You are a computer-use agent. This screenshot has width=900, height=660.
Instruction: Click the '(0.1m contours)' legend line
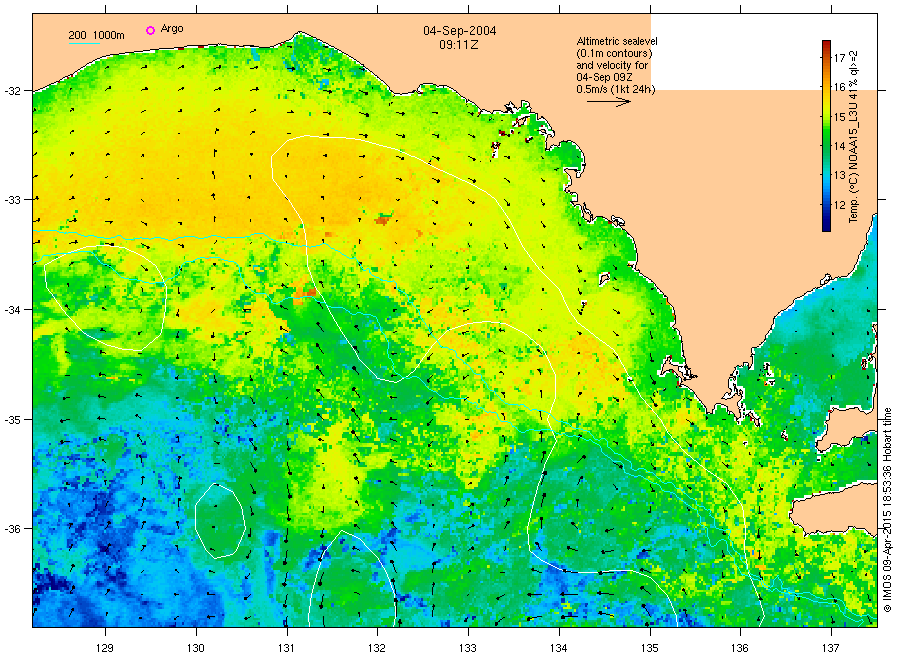pos(614,53)
